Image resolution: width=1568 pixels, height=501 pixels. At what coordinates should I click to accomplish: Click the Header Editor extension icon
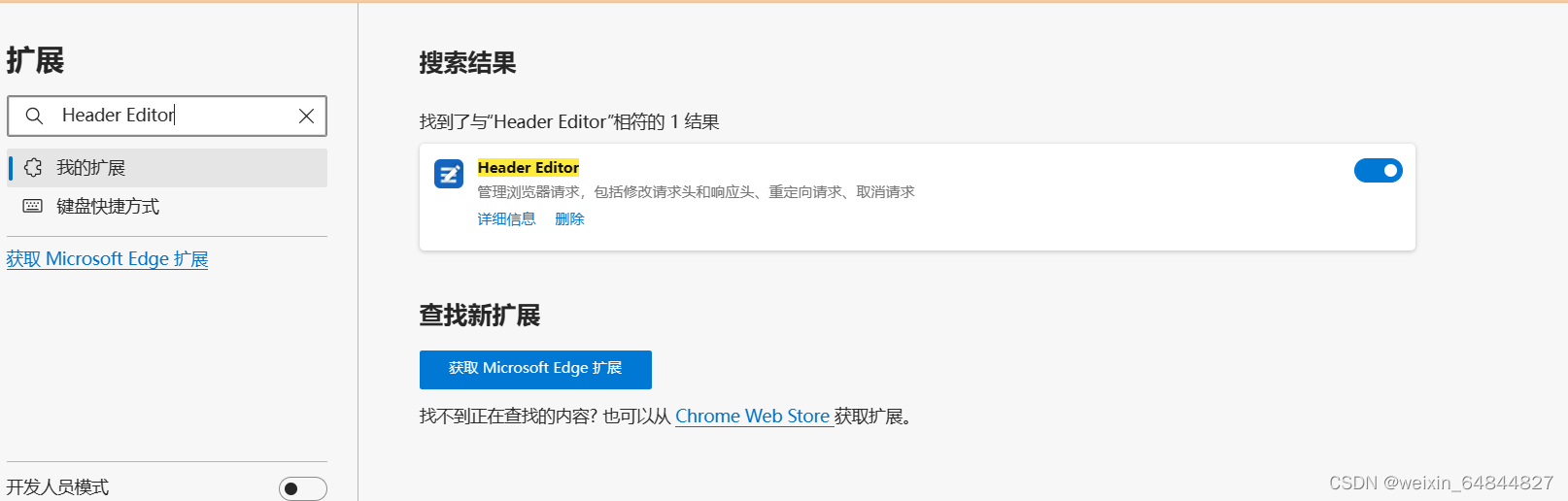[x=449, y=174]
